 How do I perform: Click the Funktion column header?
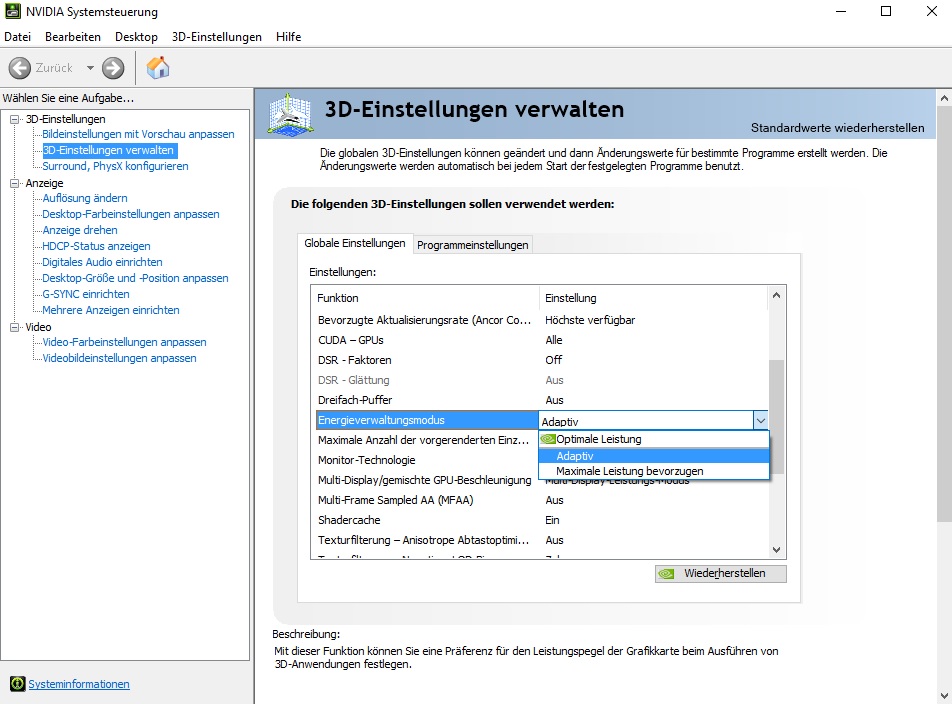(425, 298)
